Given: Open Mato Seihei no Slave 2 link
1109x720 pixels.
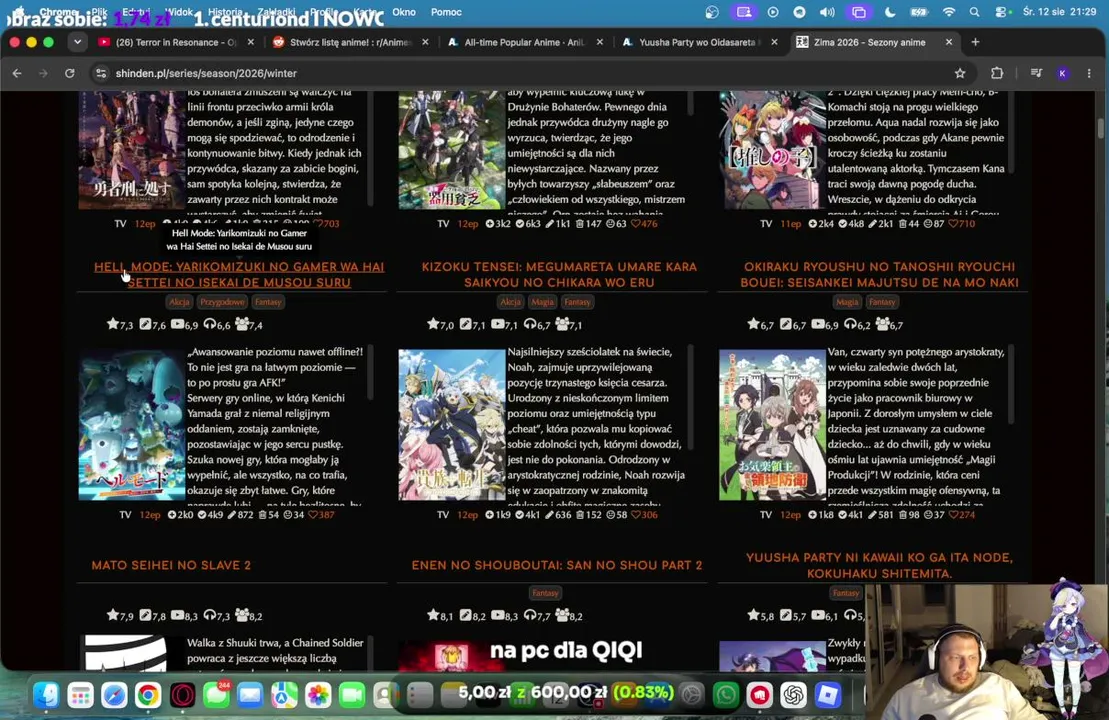Looking at the screenshot, I should (x=171, y=565).
